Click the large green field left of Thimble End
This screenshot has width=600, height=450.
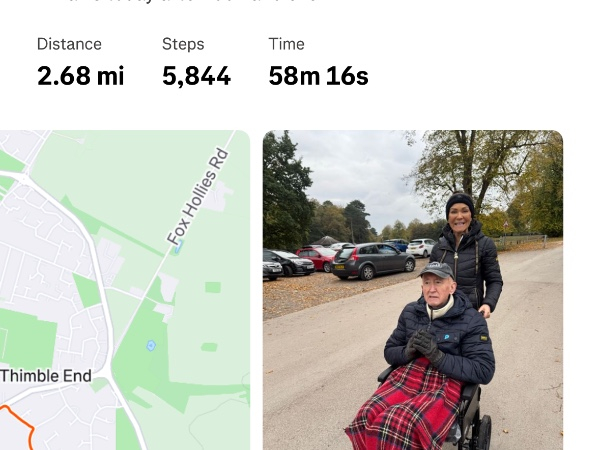27,339
